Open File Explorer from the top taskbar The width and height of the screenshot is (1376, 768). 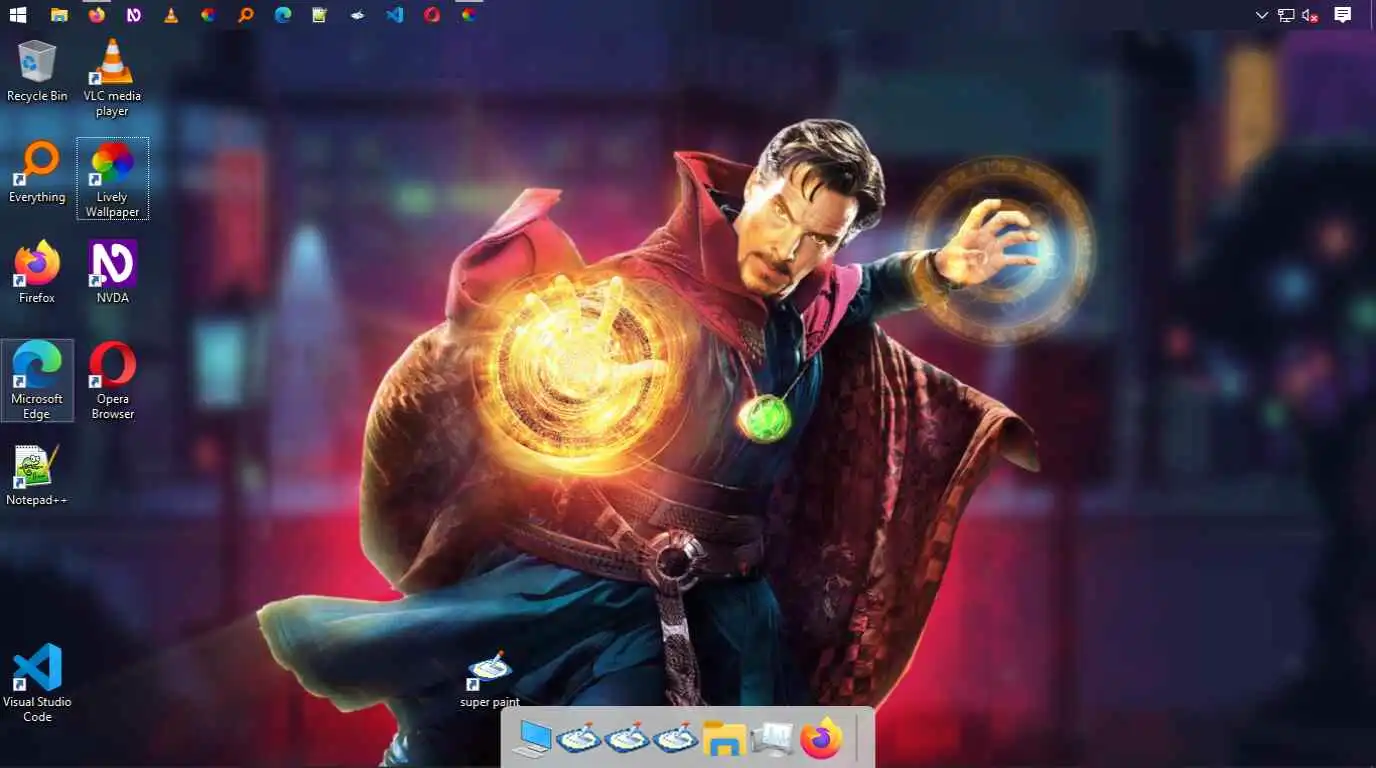[59, 15]
